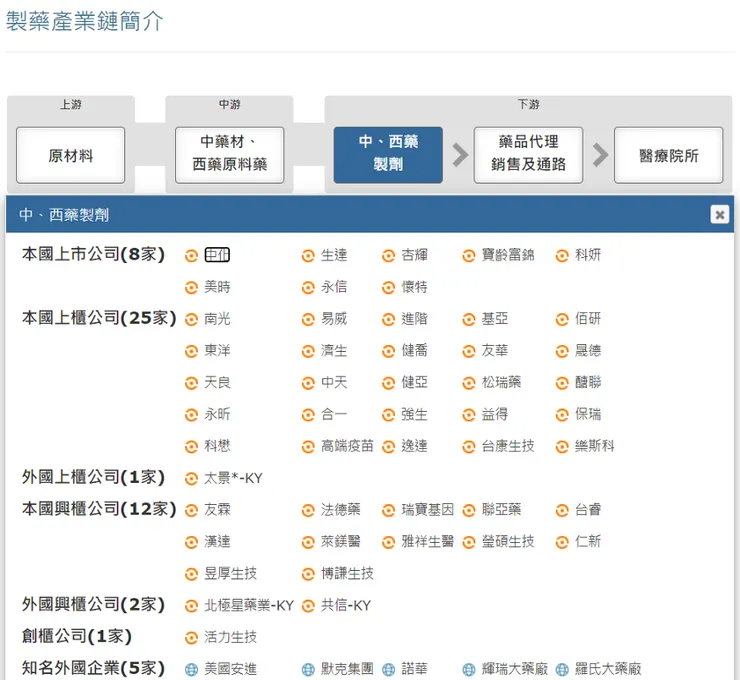Click the orange icon beside 合一
Screen dimensions: 740x680
click(x=308, y=415)
